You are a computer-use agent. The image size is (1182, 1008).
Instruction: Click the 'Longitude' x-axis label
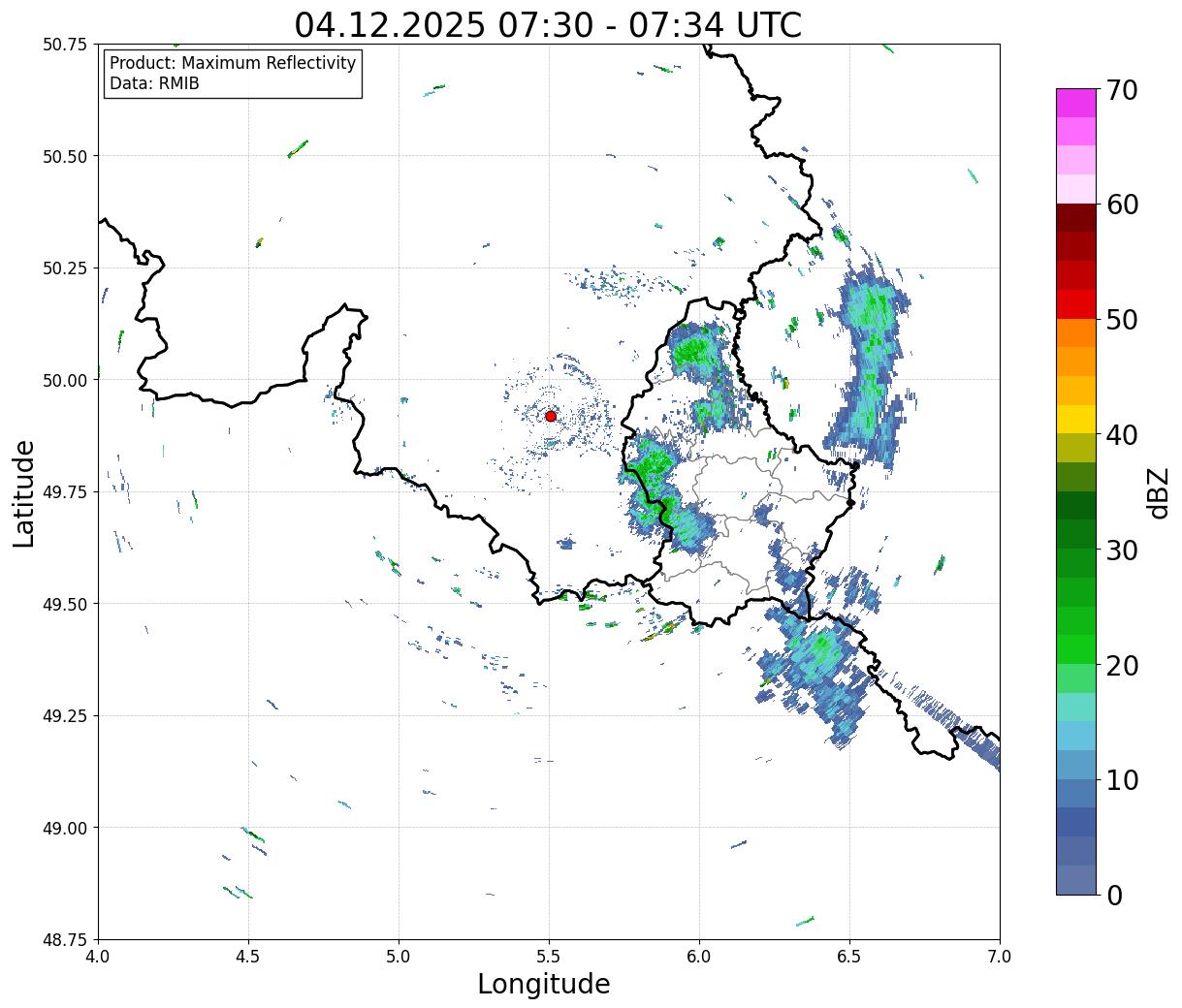pyautogui.click(x=544, y=985)
